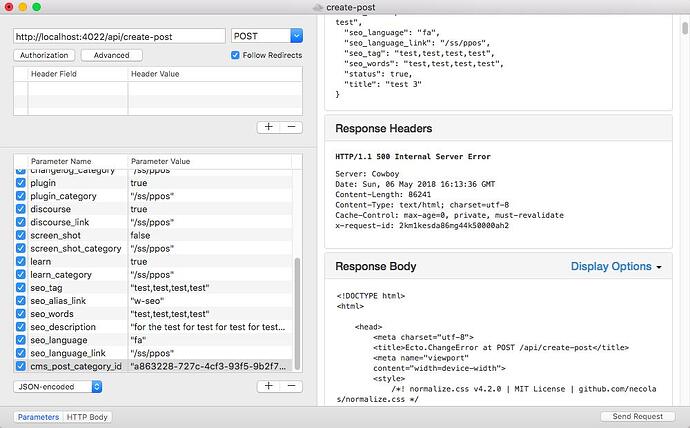Click the green fullscreen window button
690x428 pixels.
[37, 7]
